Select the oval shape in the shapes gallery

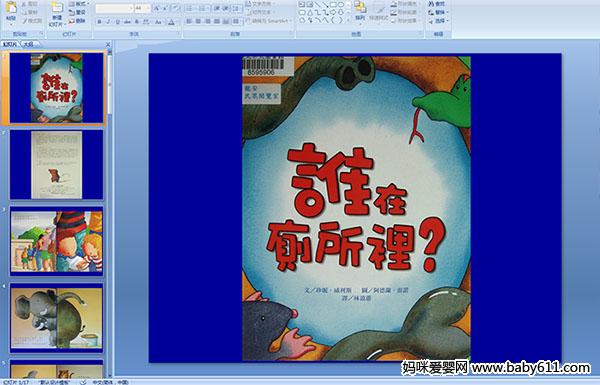tap(341, 5)
